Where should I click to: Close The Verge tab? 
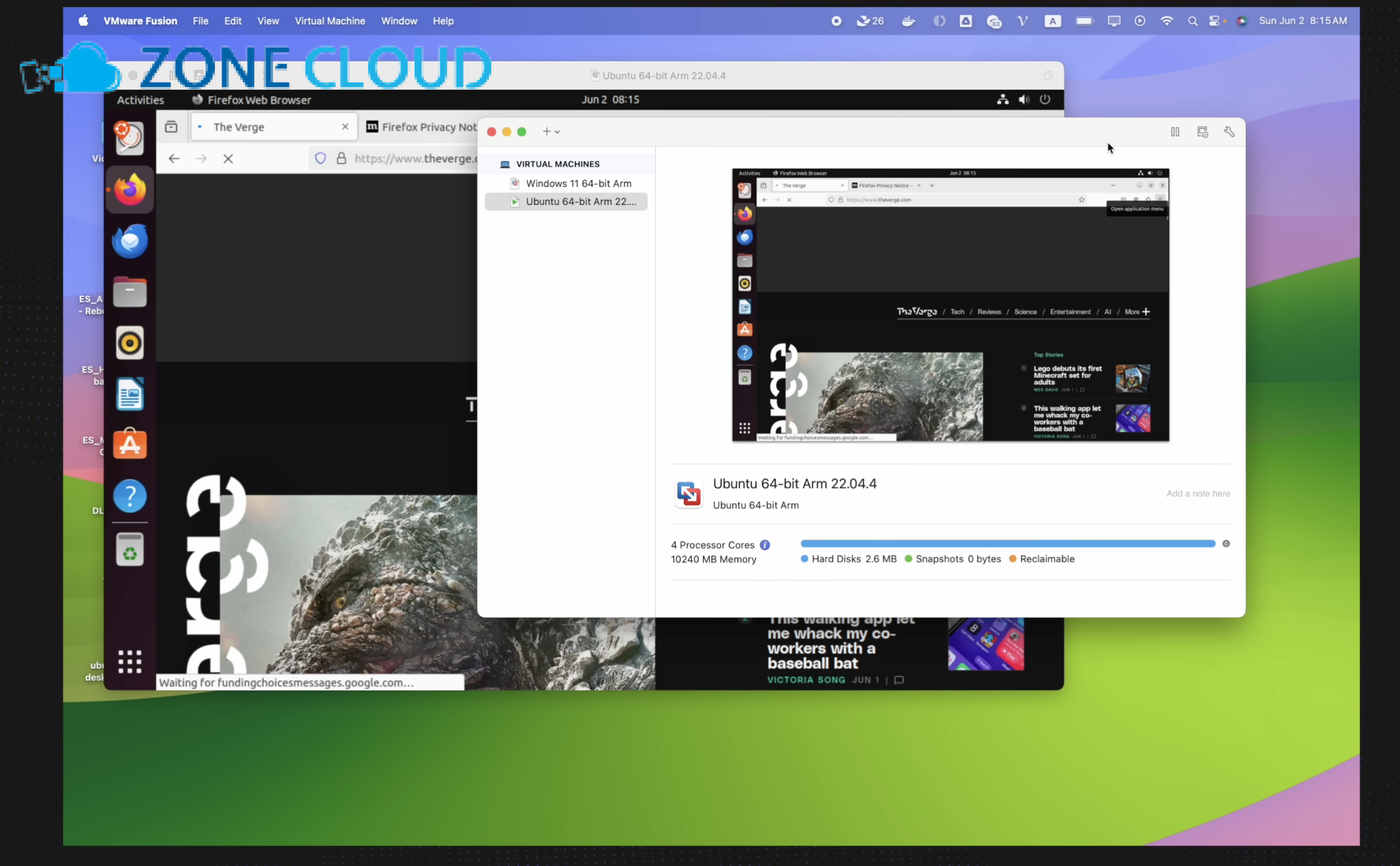tap(345, 126)
